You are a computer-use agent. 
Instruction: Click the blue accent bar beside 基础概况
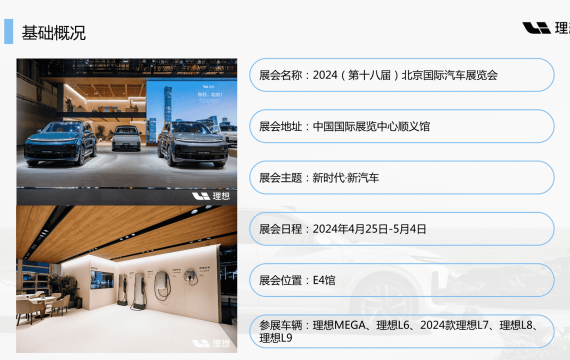[x=9, y=32]
